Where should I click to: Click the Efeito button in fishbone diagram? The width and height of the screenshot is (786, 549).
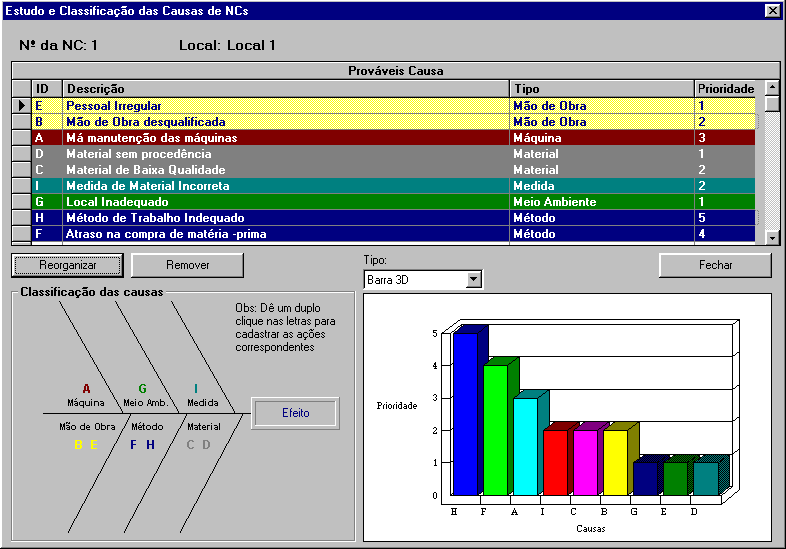(x=295, y=413)
